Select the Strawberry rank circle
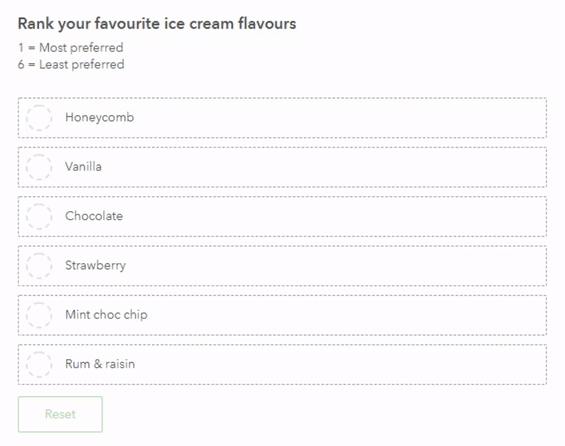The height and width of the screenshot is (446, 565). pyautogui.click(x=39, y=266)
